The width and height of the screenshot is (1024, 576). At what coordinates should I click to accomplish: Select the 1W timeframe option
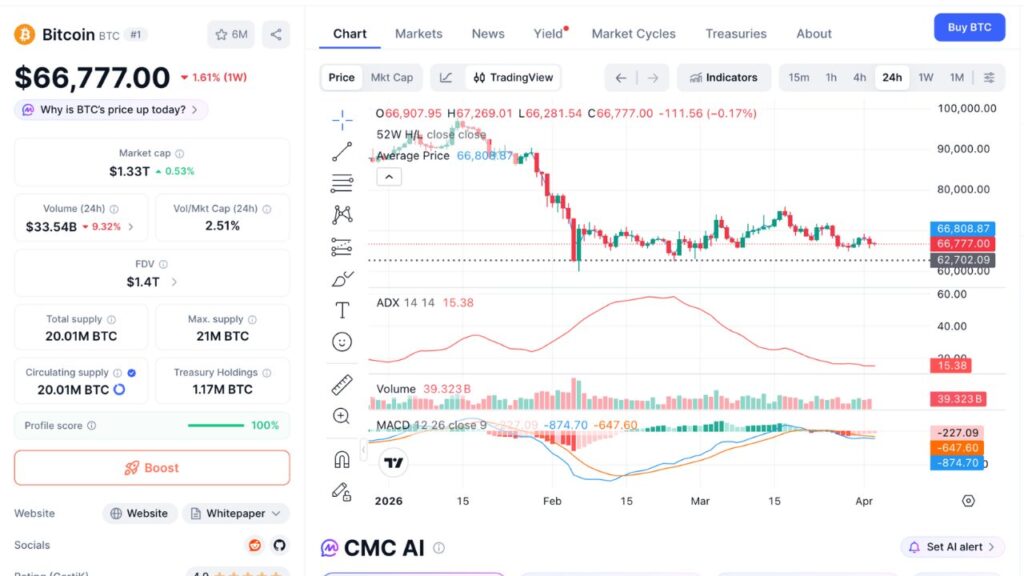926,77
